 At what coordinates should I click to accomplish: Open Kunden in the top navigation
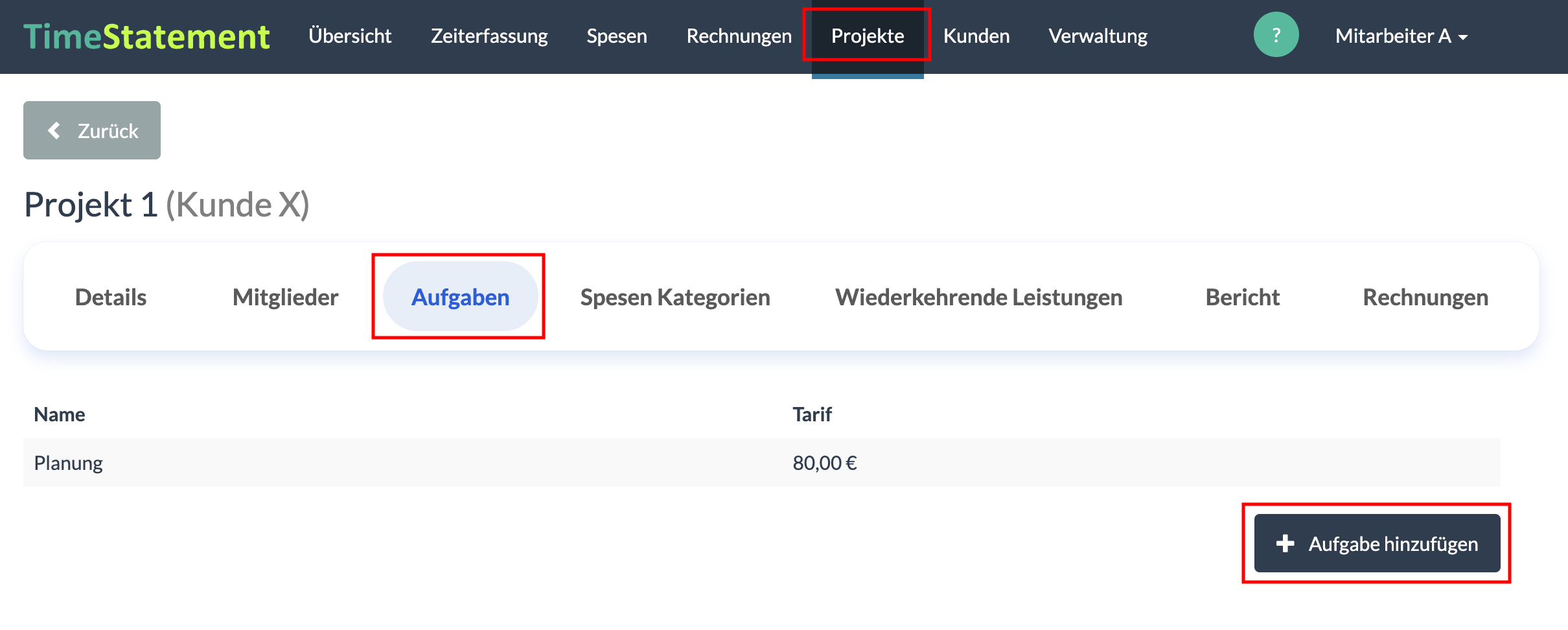coord(976,36)
